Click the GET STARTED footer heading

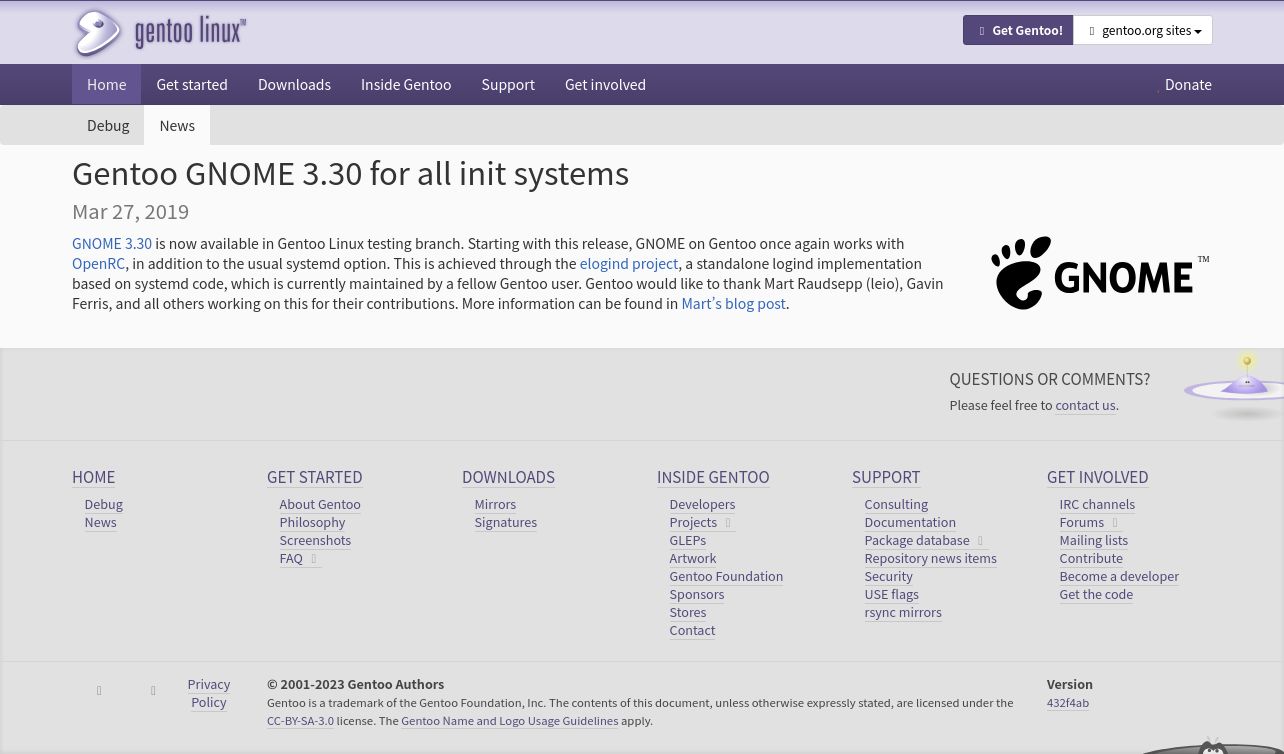coord(314,477)
